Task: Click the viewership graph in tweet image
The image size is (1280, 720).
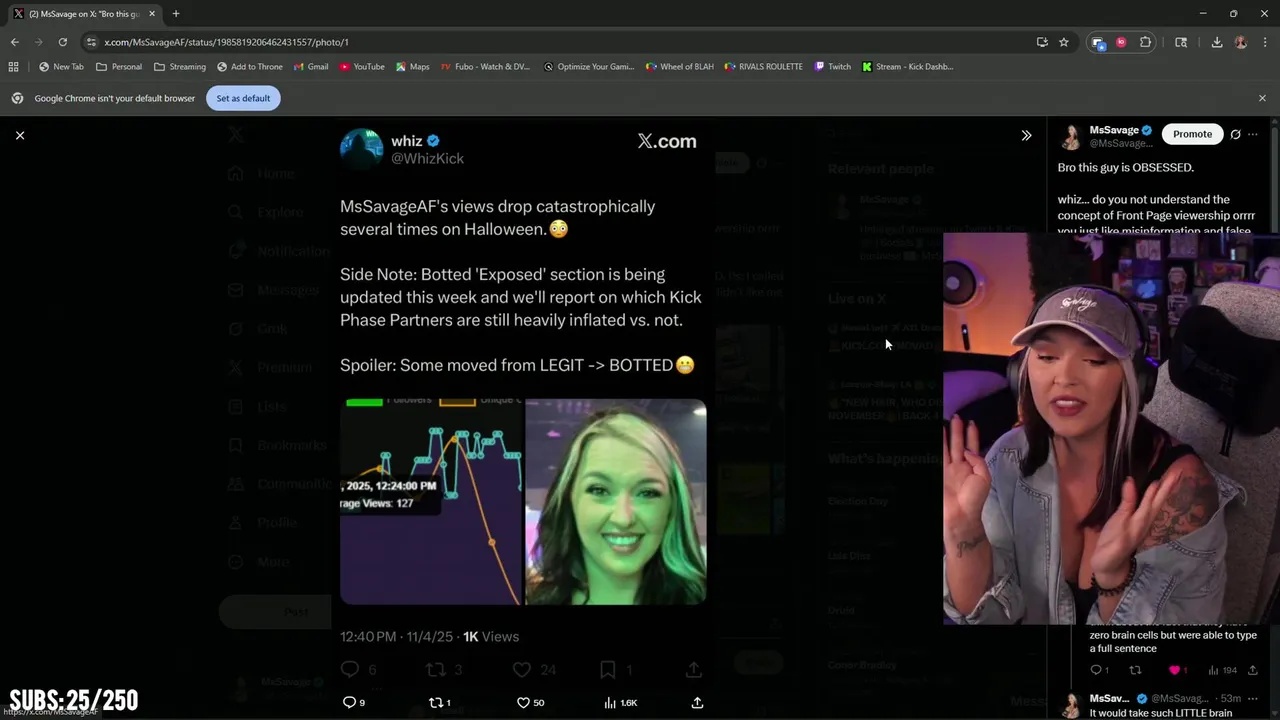Action: coord(431,502)
